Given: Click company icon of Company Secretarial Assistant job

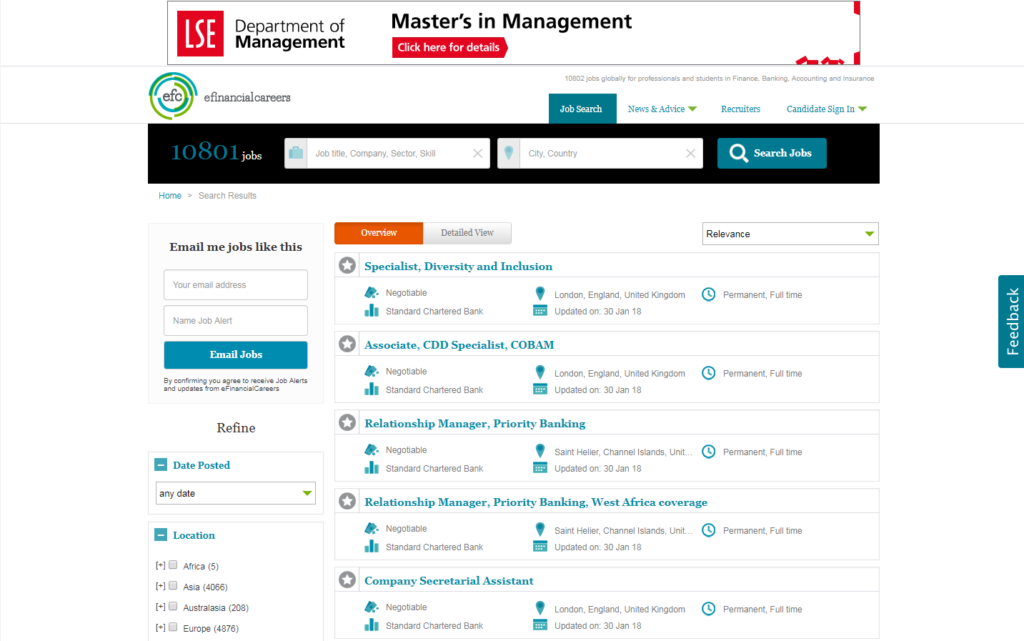Looking at the screenshot, I should coord(372,625).
